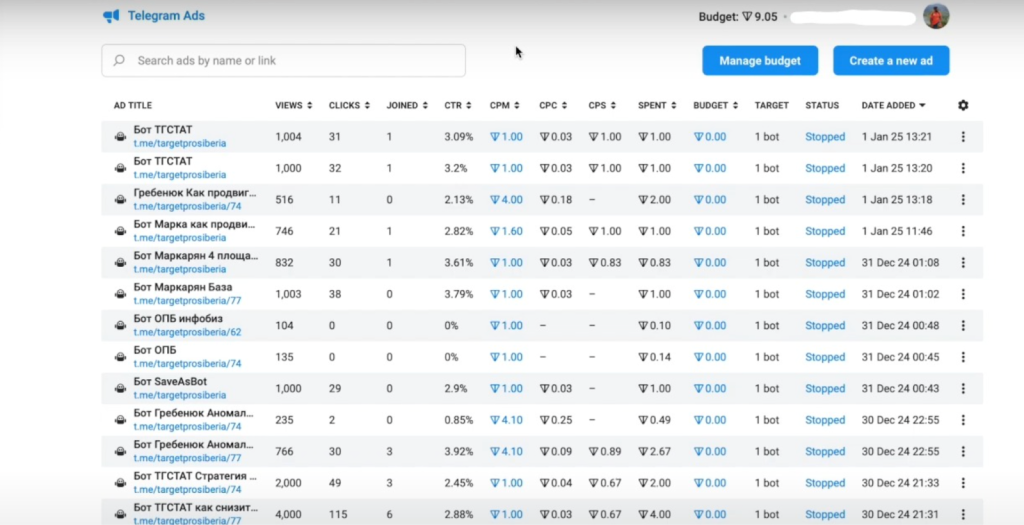Open t.me/targetprosiberia/62 link under Бот ОПБ инфобиз
This screenshot has width=1024, height=525.
click(x=187, y=332)
